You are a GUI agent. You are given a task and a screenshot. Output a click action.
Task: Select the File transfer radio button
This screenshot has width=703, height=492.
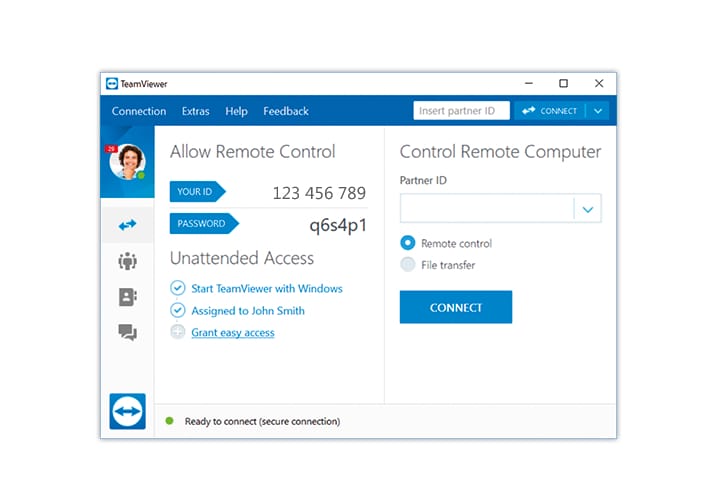pos(408,265)
